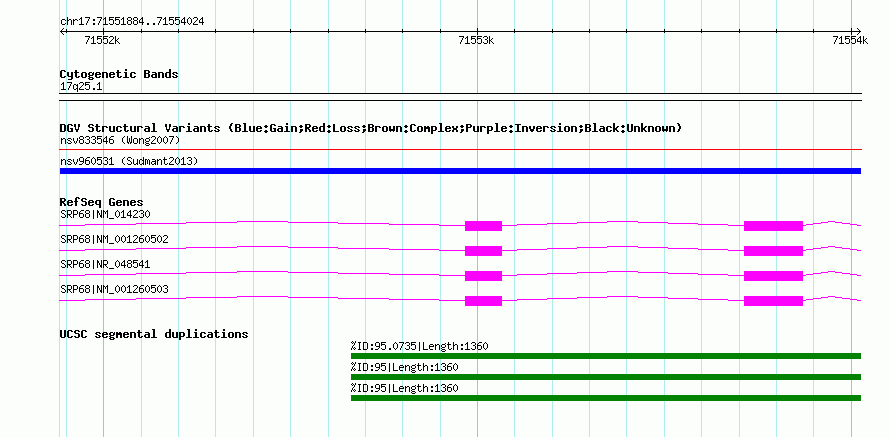Click the SRP68|NM_001260503 transcript label
890x437 pixels.
click(114, 289)
